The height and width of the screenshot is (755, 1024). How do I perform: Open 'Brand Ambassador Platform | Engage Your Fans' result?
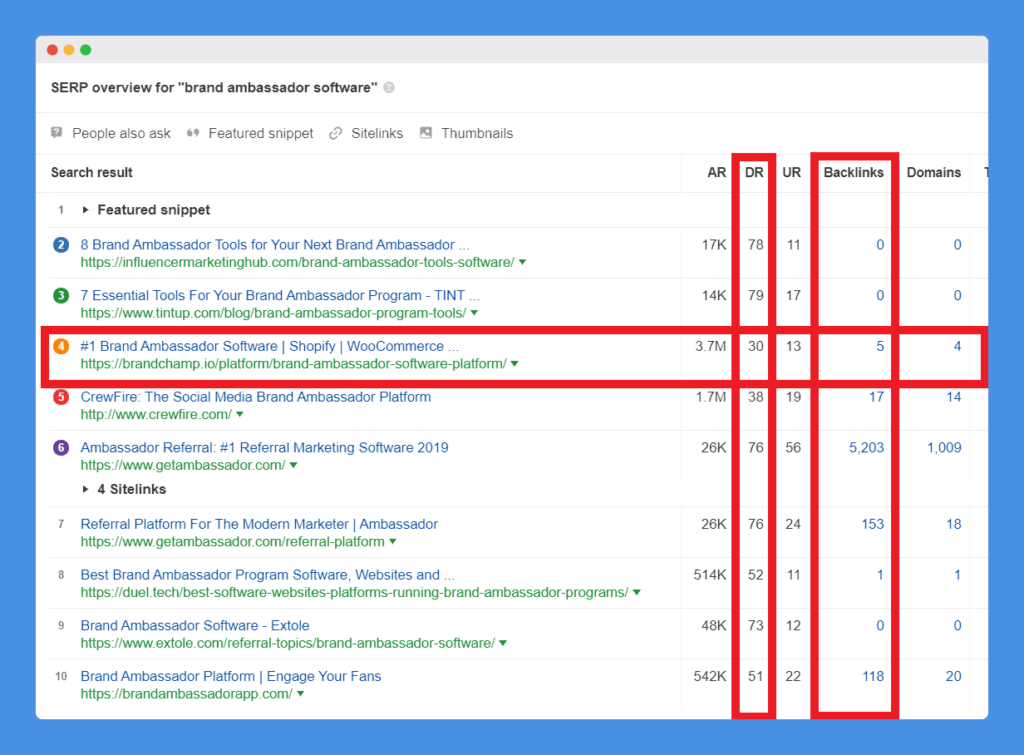click(231, 676)
